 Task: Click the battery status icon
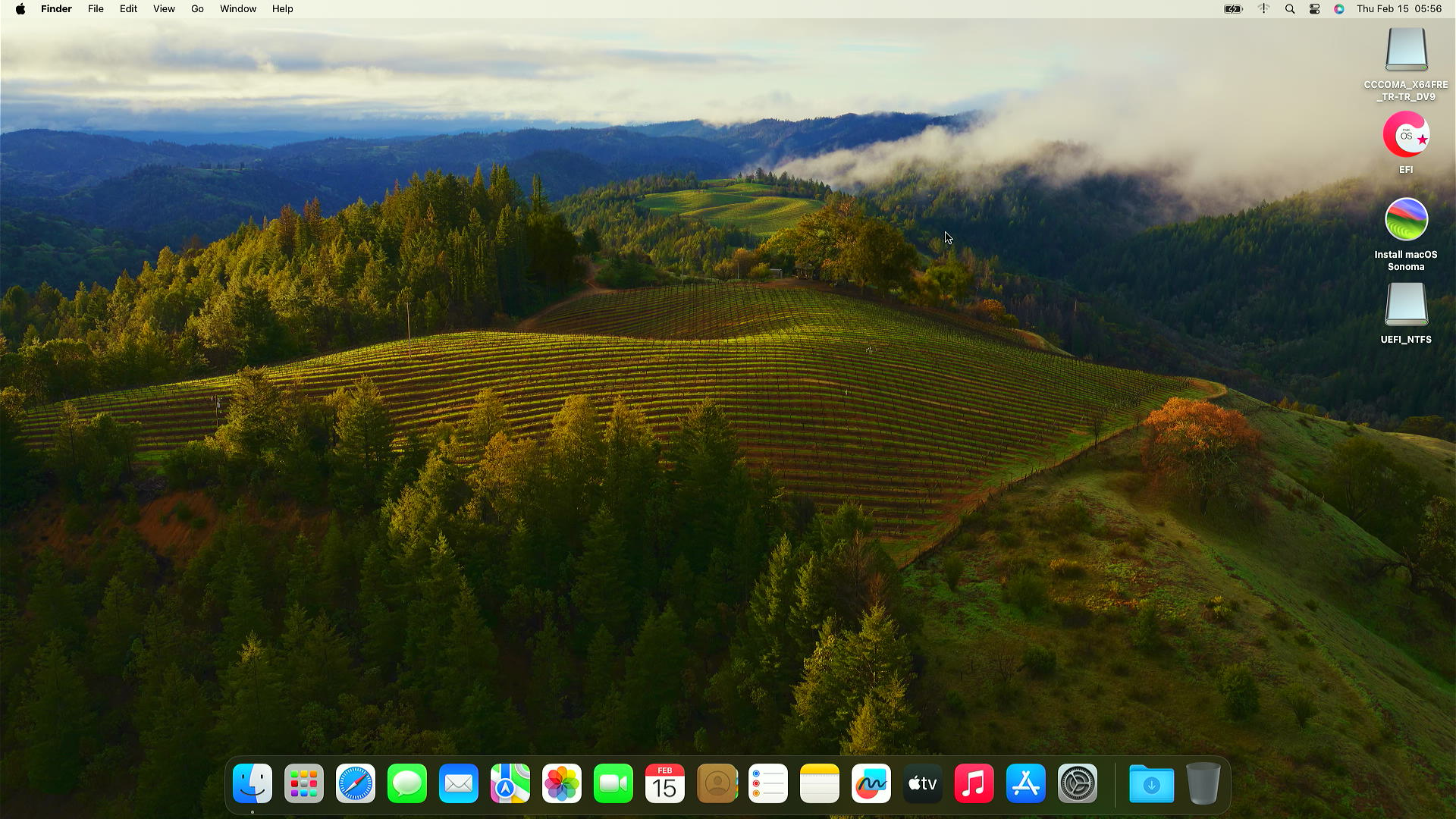click(1233, 9)
